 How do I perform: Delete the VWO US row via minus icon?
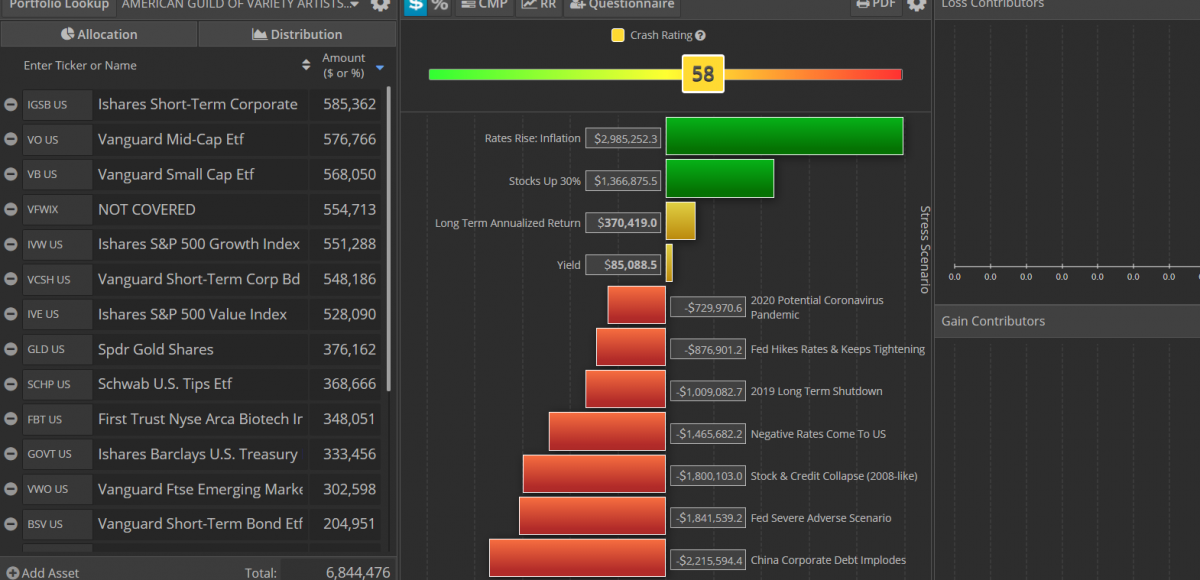coord(11,490)
